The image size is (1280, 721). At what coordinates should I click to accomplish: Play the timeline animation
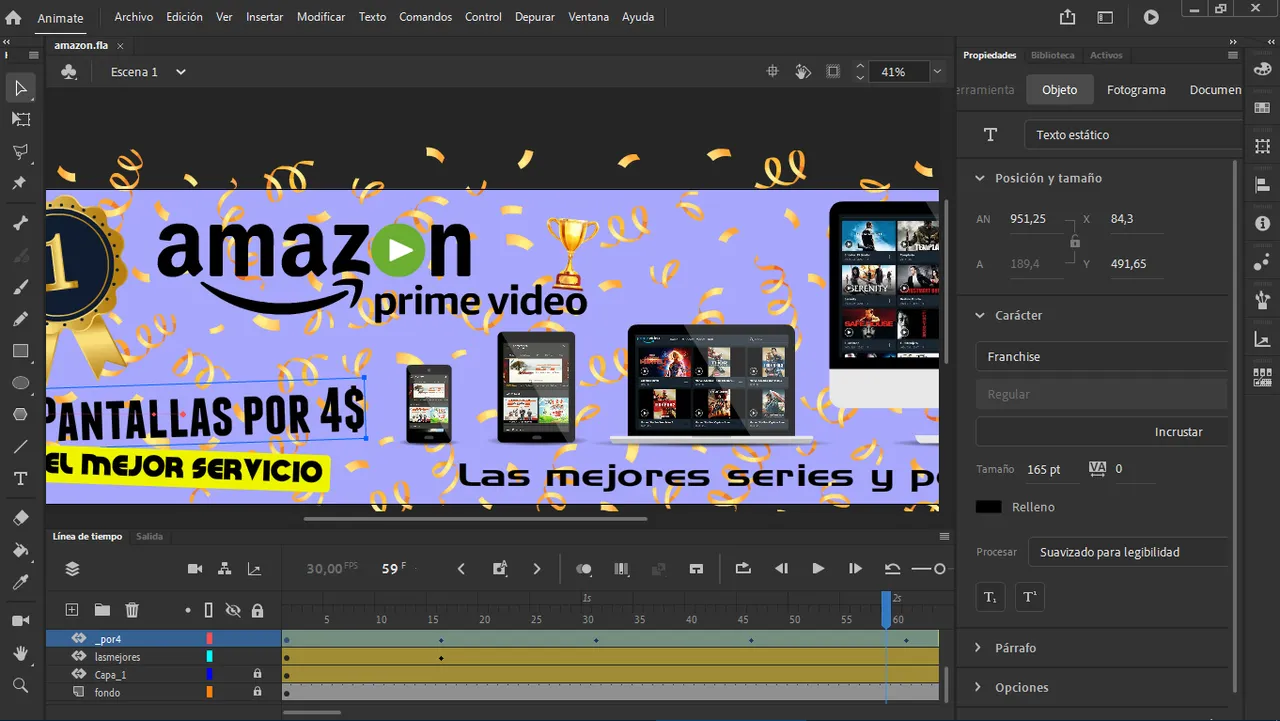(x=818, y=569)
